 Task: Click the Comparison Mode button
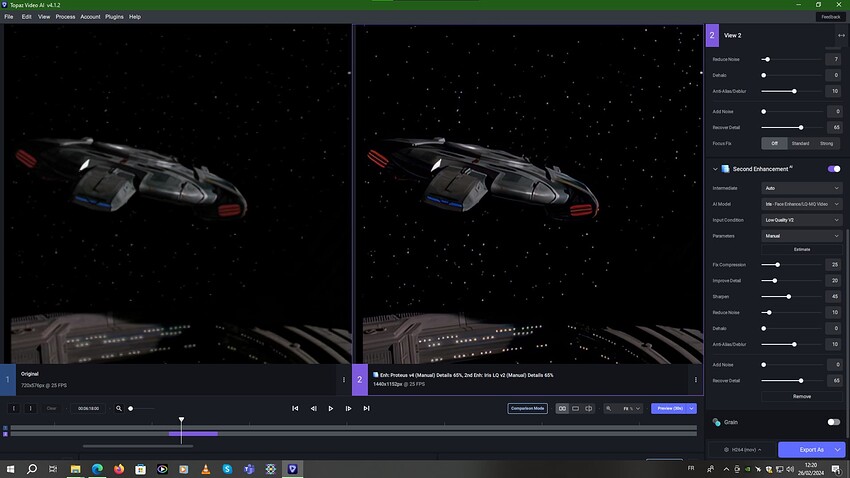point(527,408)
